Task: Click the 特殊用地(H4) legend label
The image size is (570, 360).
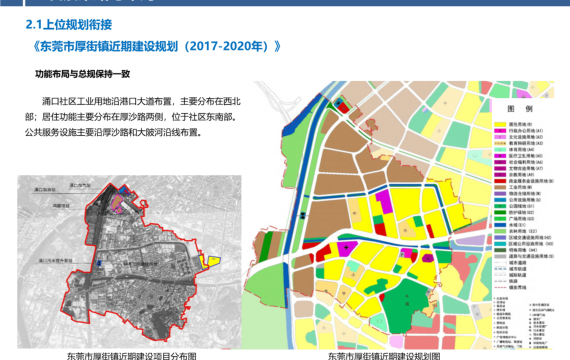Action: pyautogui.click(x=523, y=250)
